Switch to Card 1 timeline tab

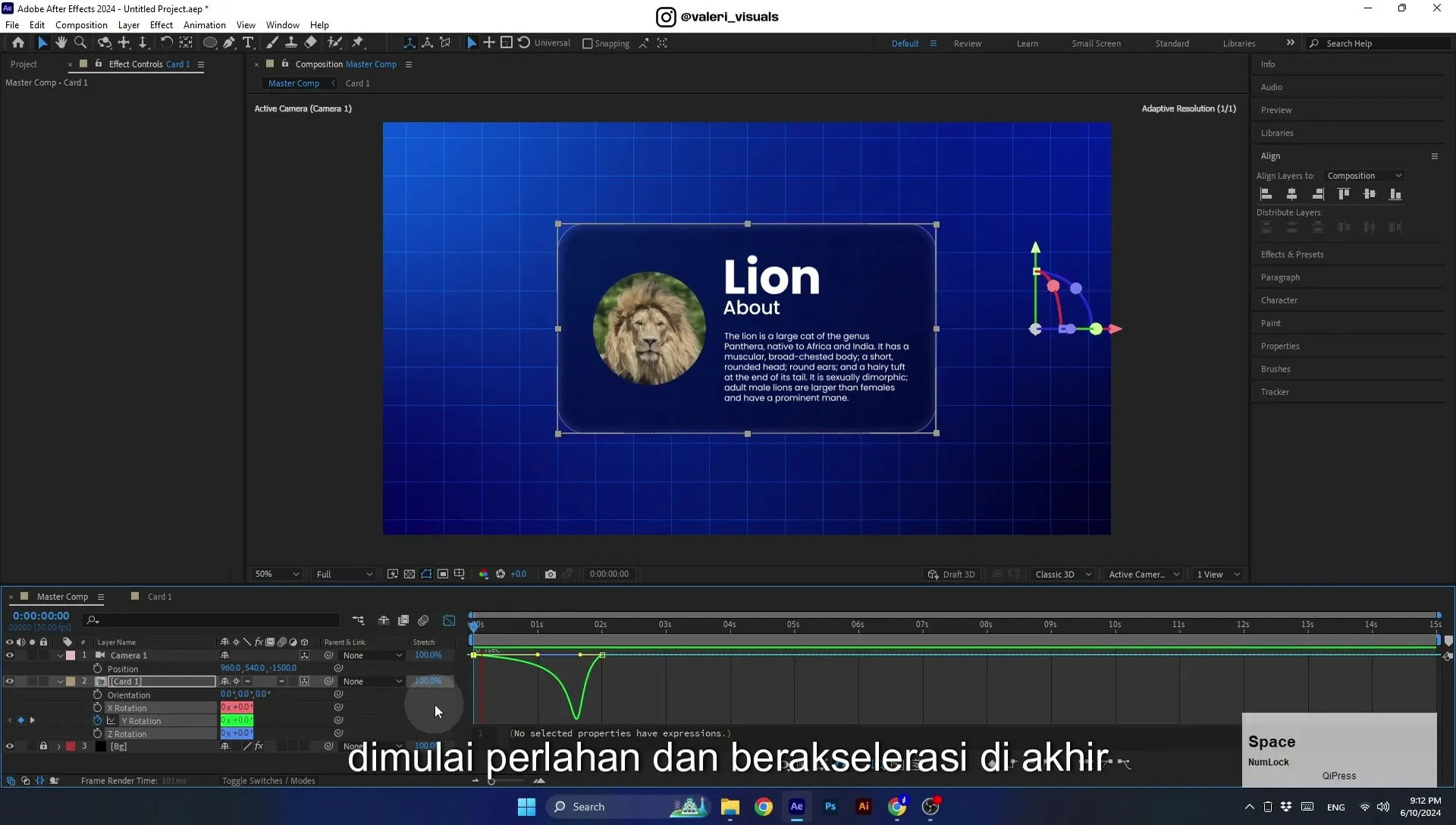pyautogui.click(x=159, y=597)
